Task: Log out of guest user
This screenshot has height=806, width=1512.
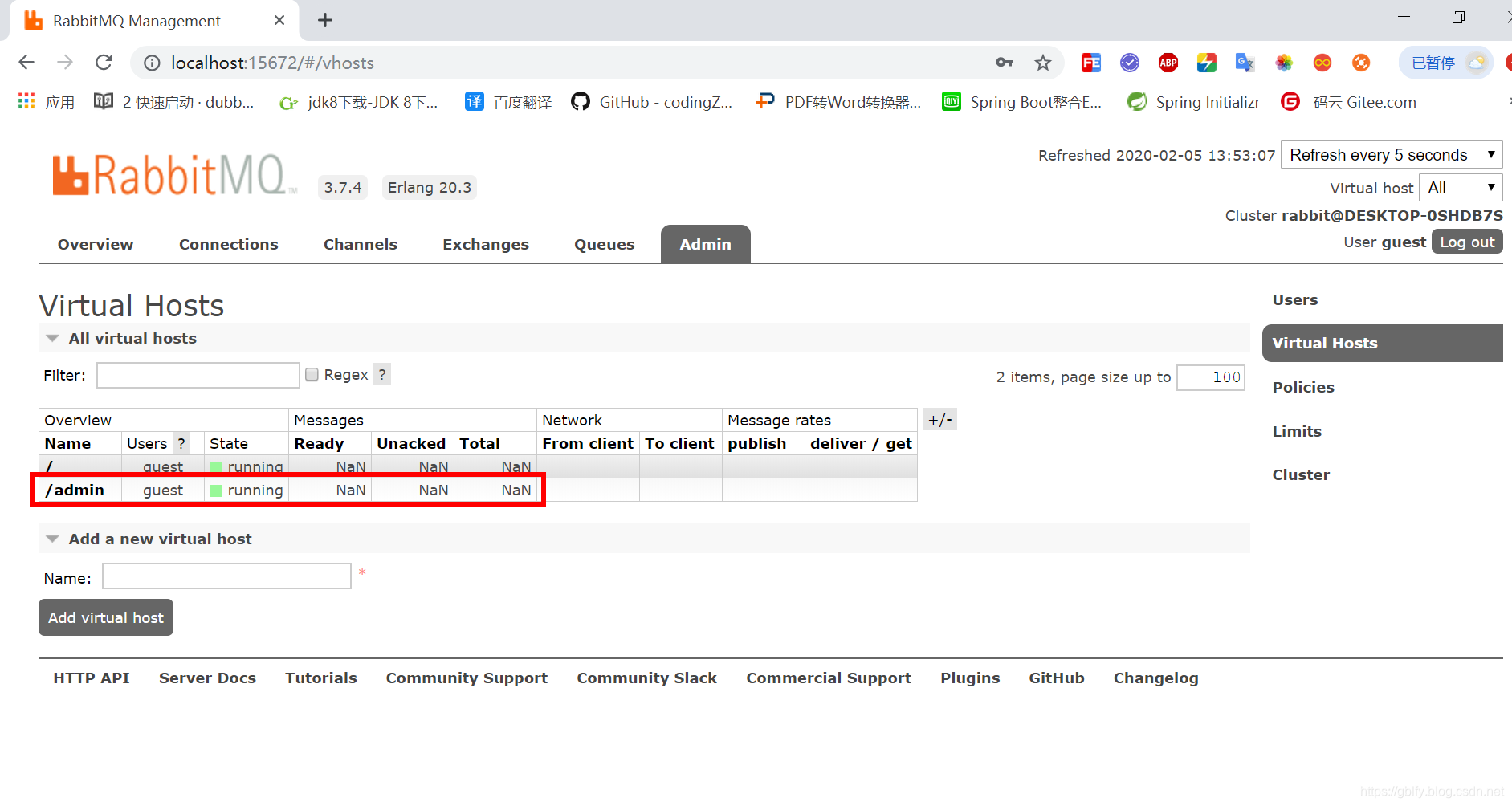Action: click(x=1467, y=242)
